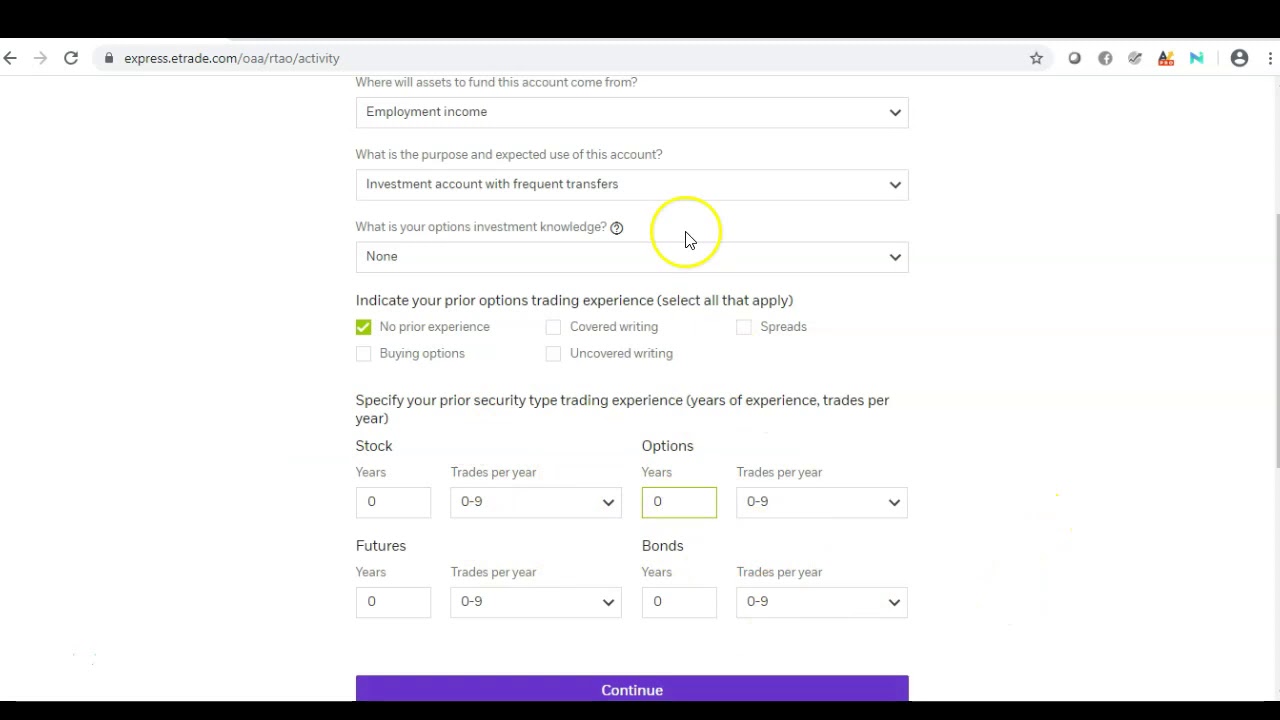Click the blue N extension icon
Viewport: 1280px width, 720px height.
point(1196,59)
